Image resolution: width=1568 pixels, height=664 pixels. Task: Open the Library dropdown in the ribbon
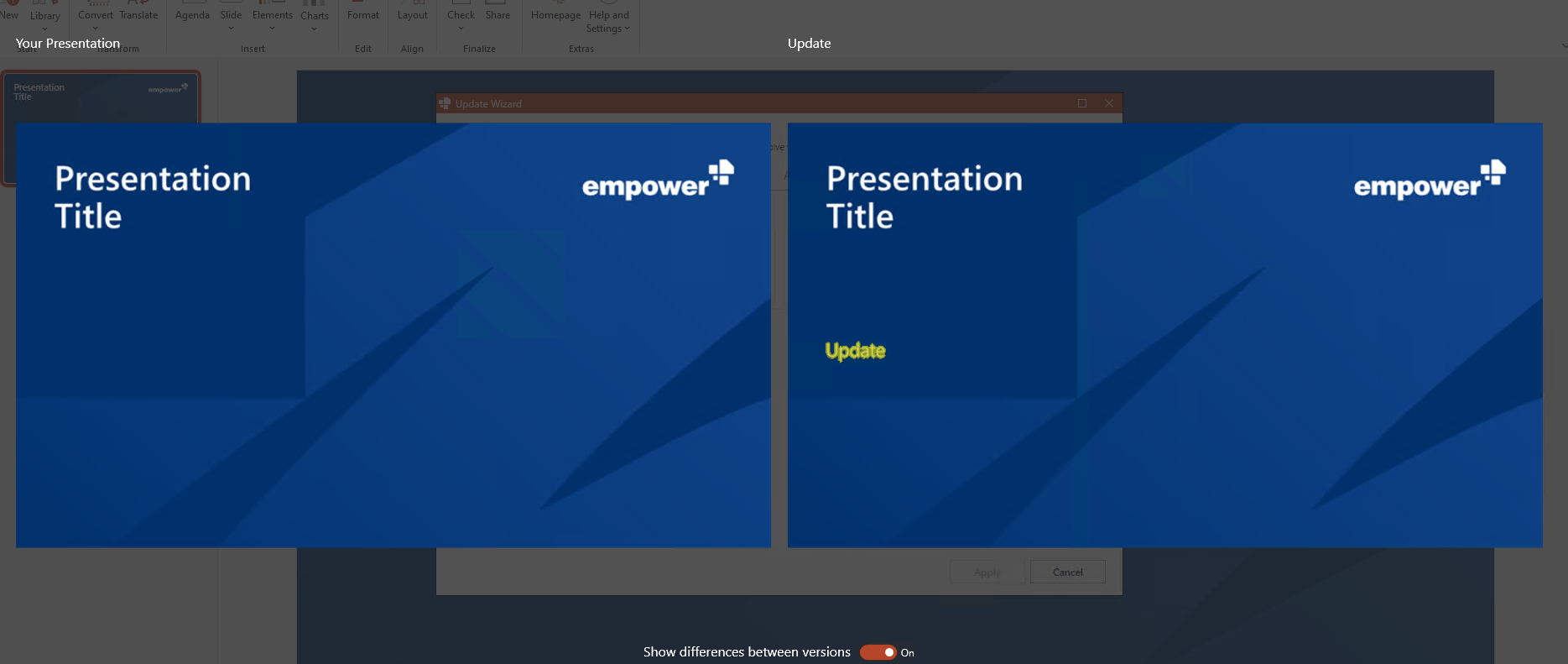[x=45, y=18]
